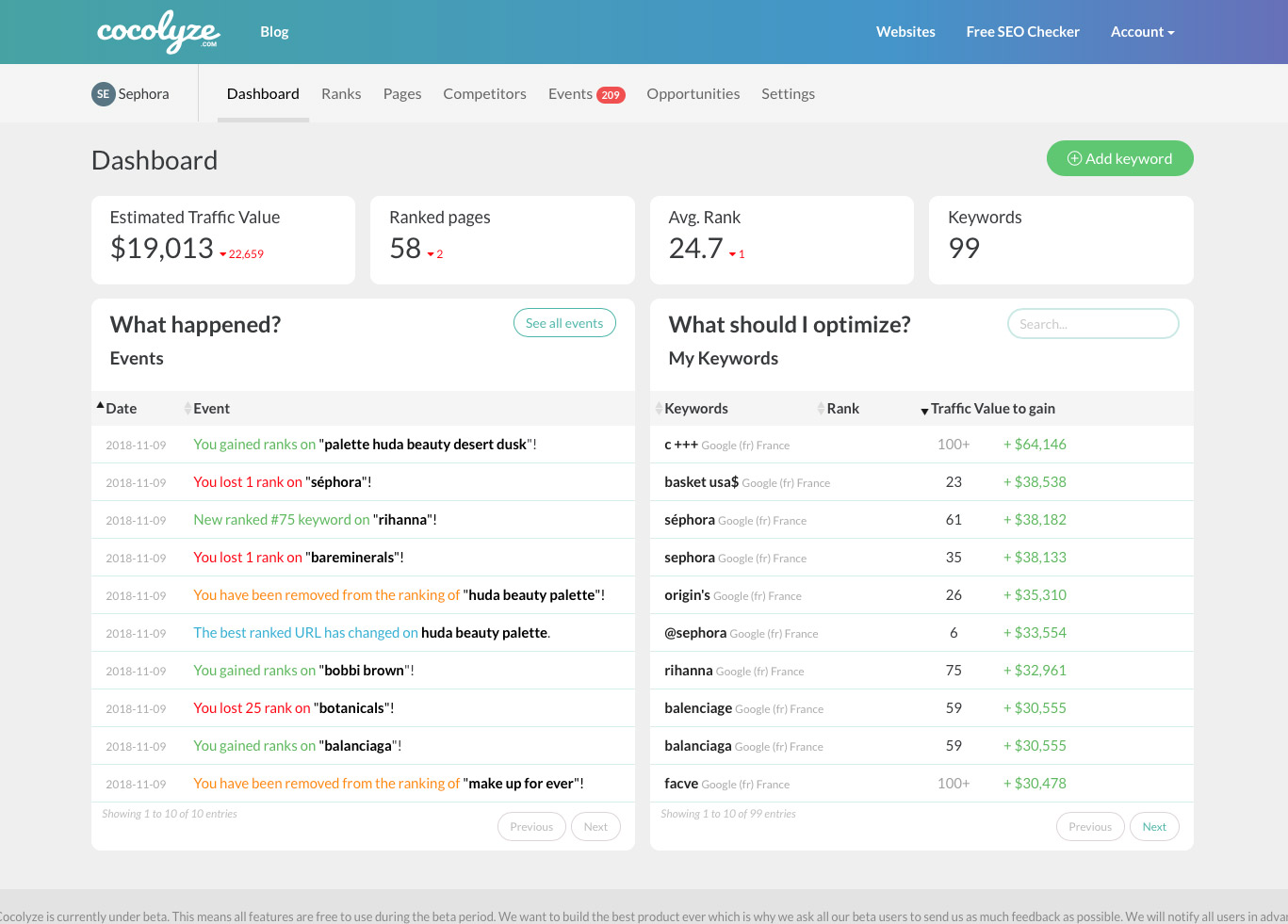Click You gained ranks on "balanciaga" event

tap(298, 746)
